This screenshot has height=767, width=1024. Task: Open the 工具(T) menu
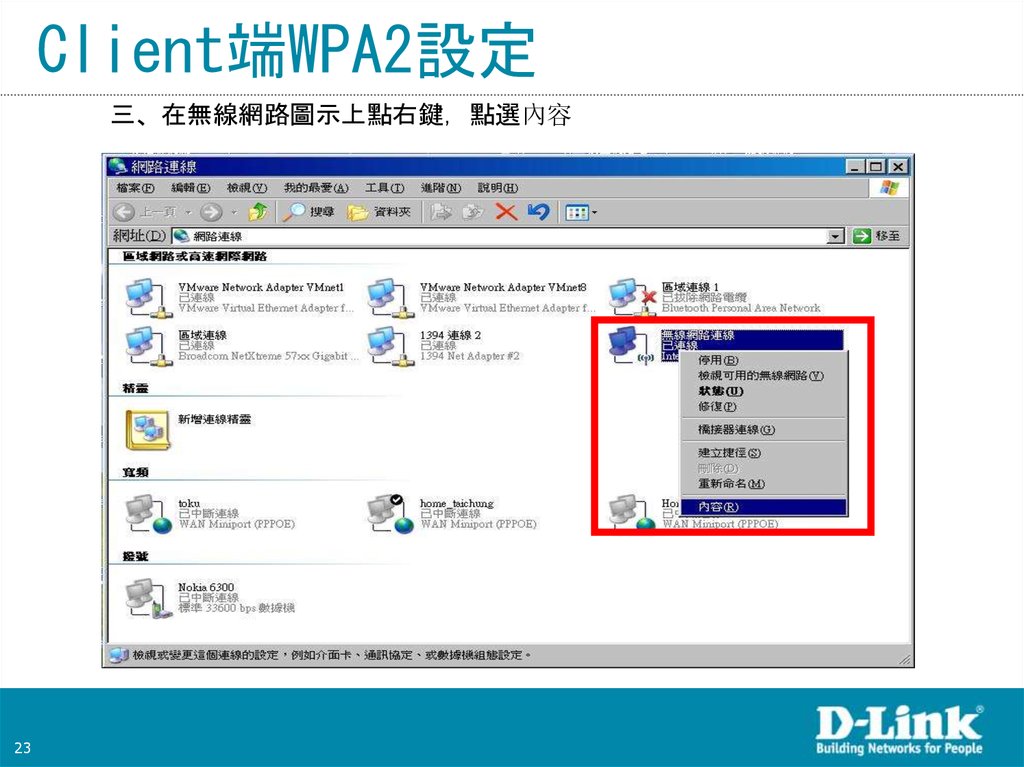click(385, 188)
